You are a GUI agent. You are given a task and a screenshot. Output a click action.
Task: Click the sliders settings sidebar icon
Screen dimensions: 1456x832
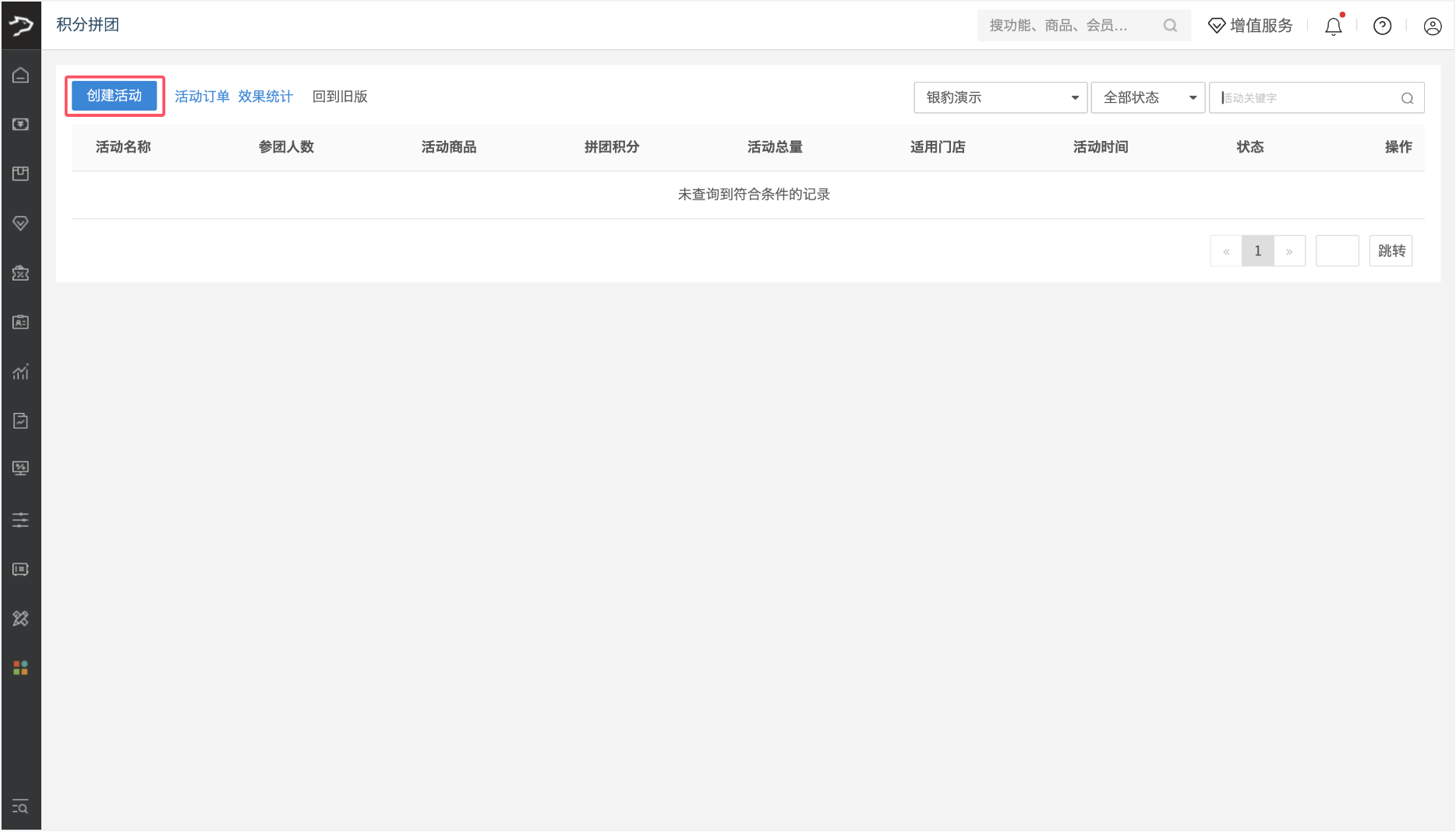[x=21, y=520]
